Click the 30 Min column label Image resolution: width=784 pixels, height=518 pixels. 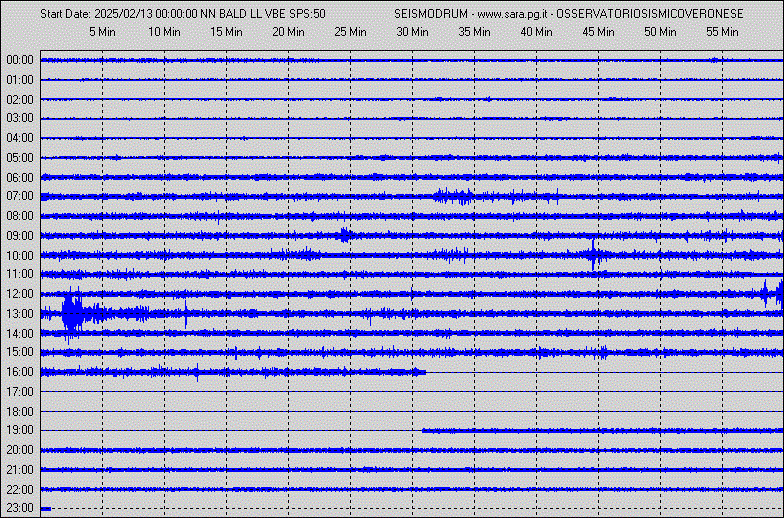click(412, 32)
